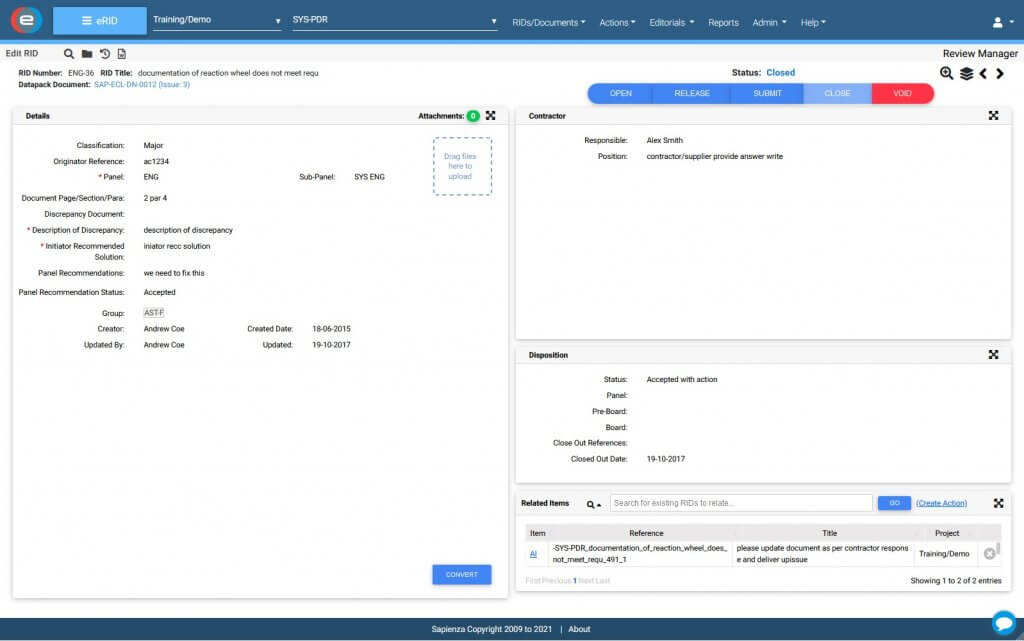Open the folder icon in Edit RID toolbar
Screen dimensions: 1024x641
87,54
